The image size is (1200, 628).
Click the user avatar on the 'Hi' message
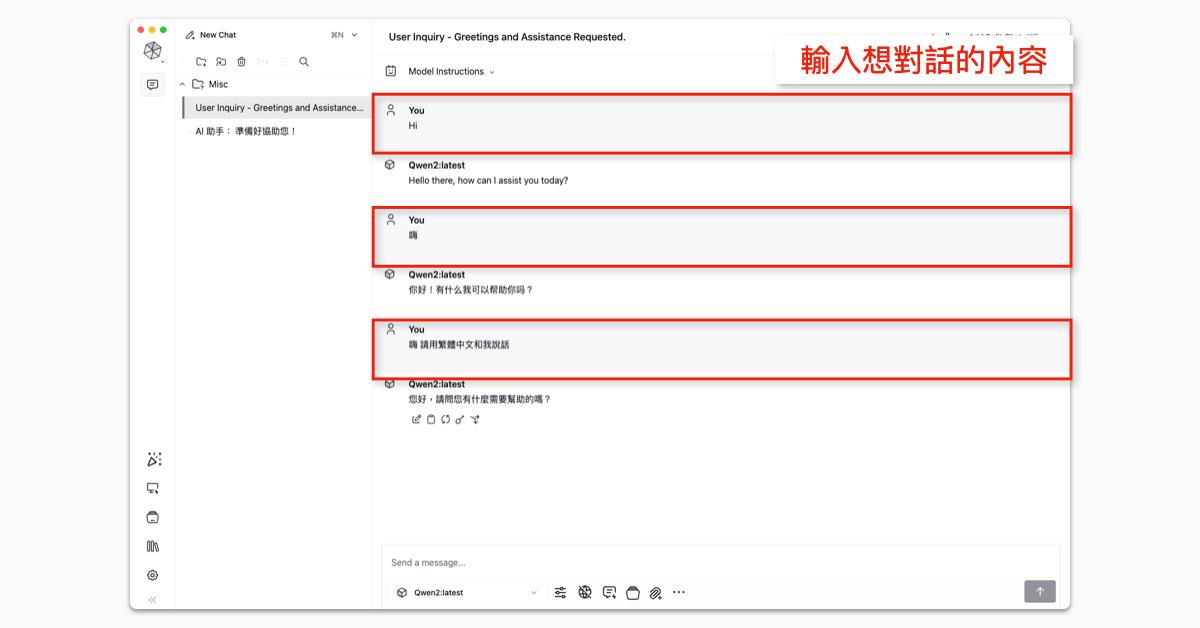pyautogui.click(x=391, y=110)
